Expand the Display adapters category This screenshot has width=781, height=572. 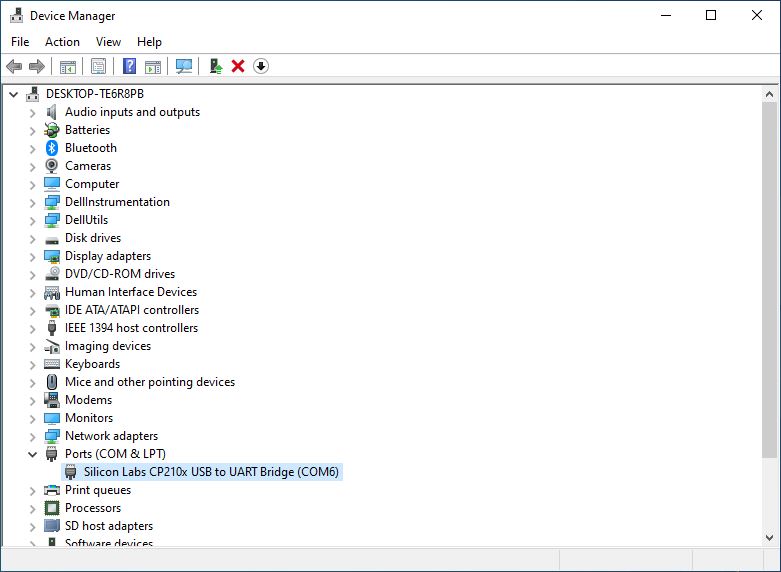pyautogui.click(x=32, y=256)
